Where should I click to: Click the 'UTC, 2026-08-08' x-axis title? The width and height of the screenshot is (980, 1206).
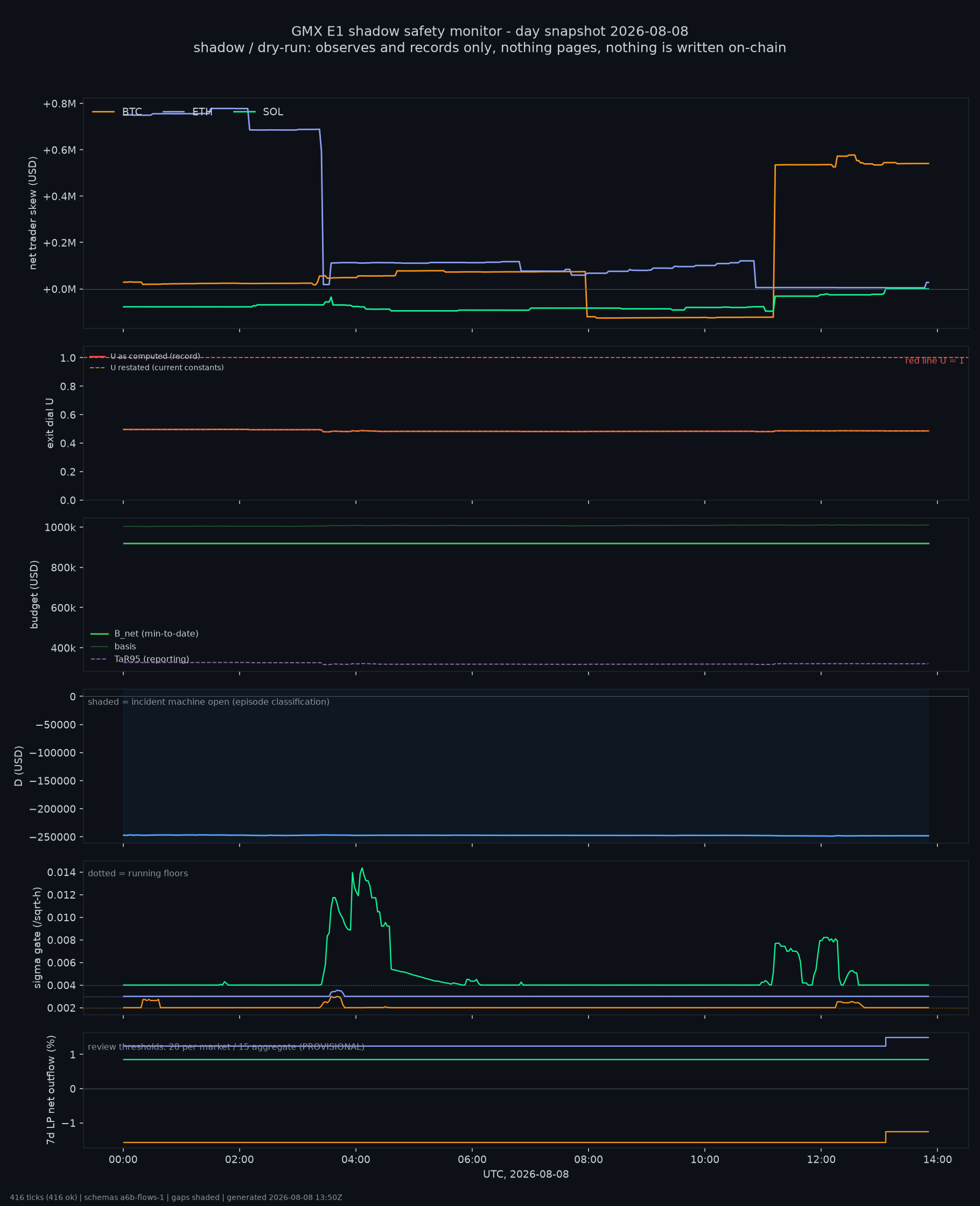coord(526,1174)
